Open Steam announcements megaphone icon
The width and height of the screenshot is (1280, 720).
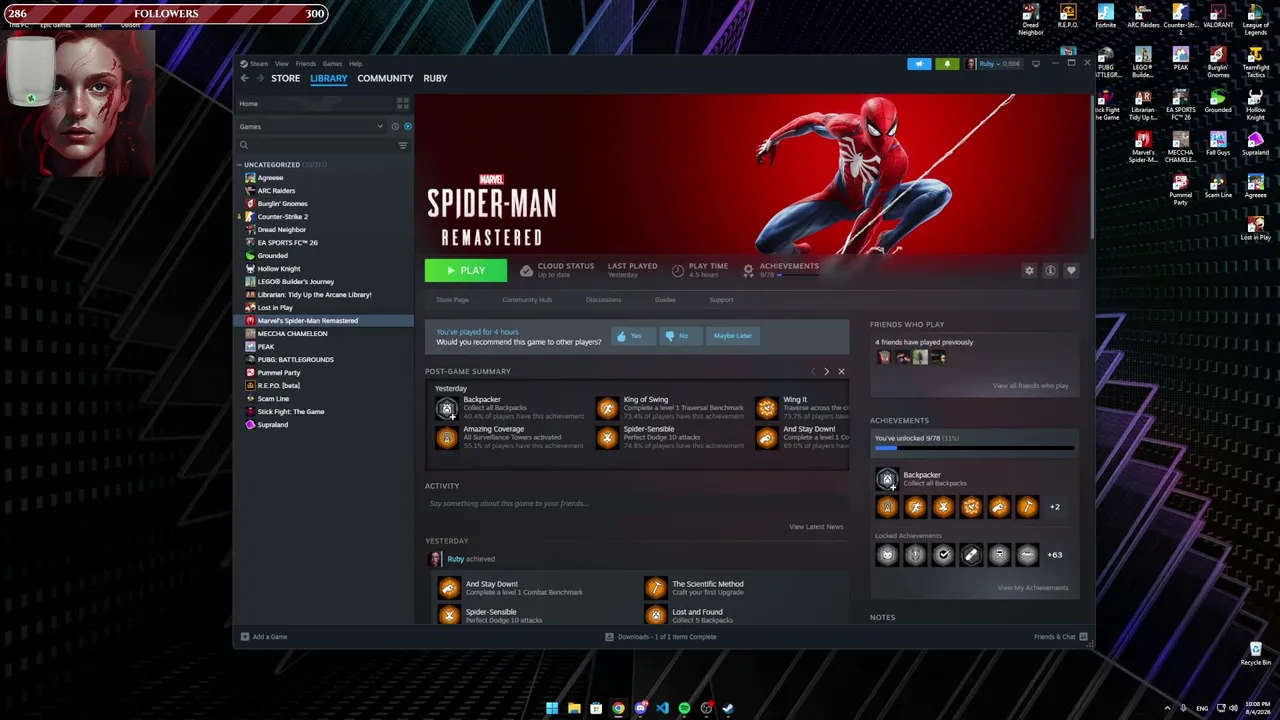919,64
